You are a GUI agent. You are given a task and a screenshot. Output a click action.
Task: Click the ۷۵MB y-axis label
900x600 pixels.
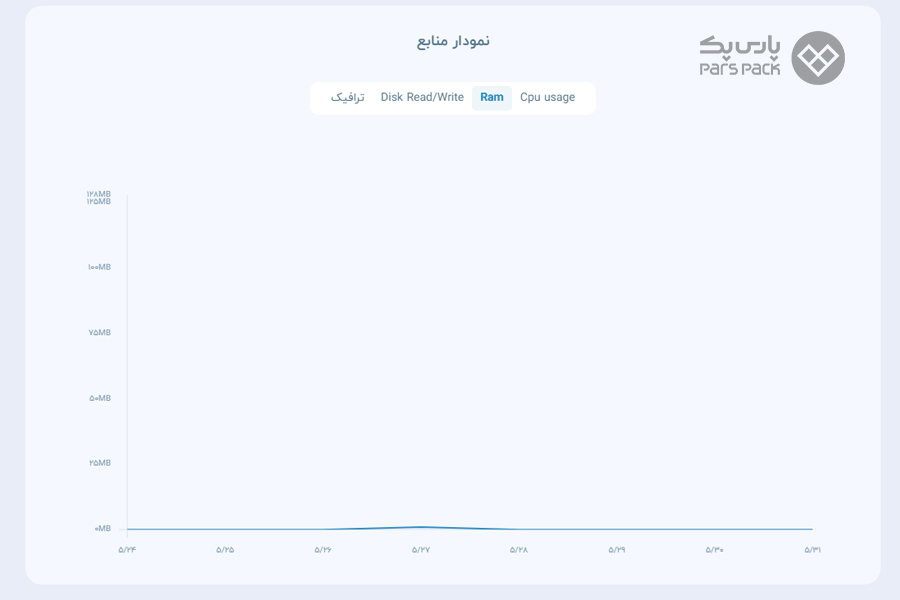pyautogui.click(x=100, y=332)
